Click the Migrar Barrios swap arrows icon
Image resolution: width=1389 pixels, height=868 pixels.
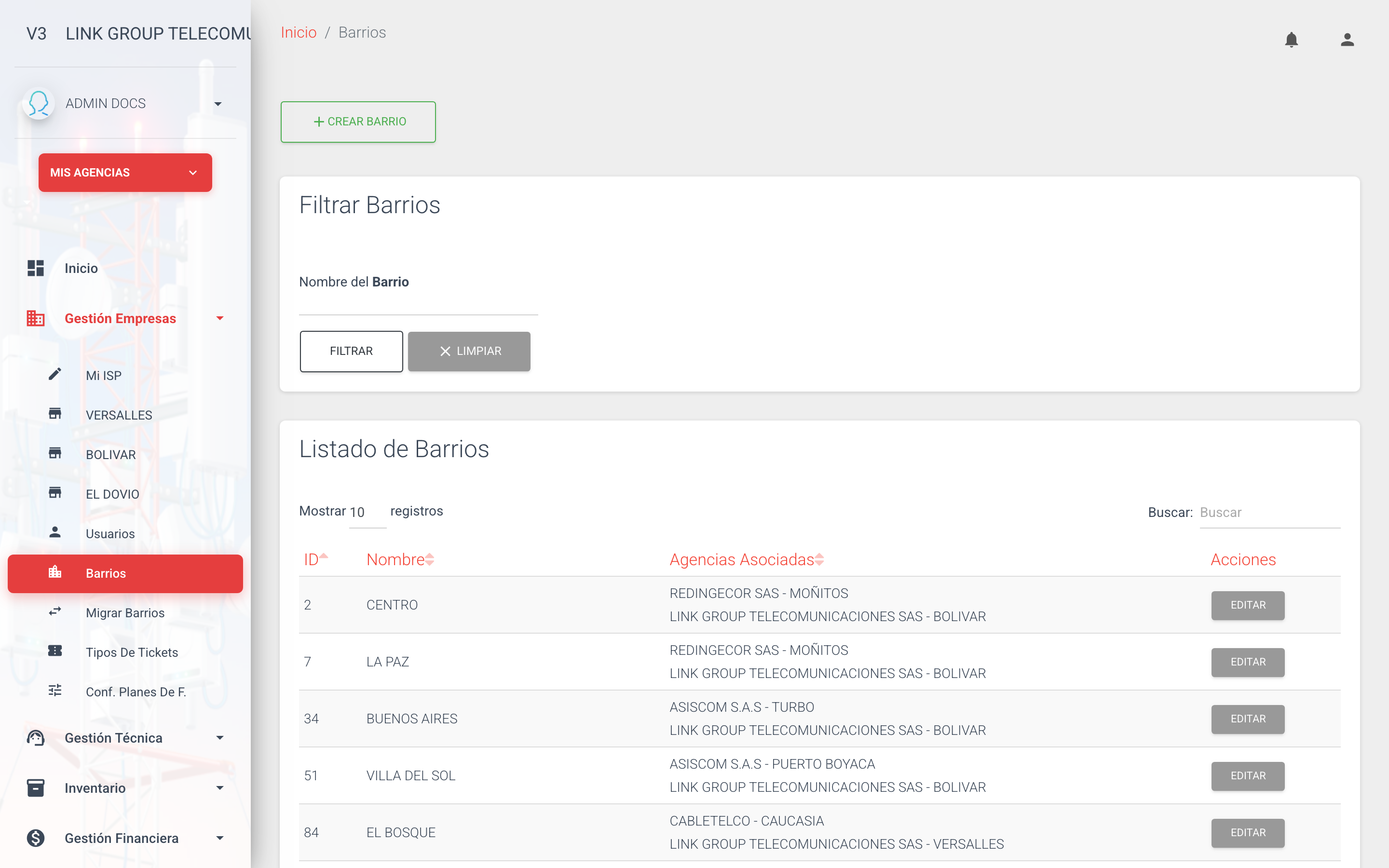(54, 611)
